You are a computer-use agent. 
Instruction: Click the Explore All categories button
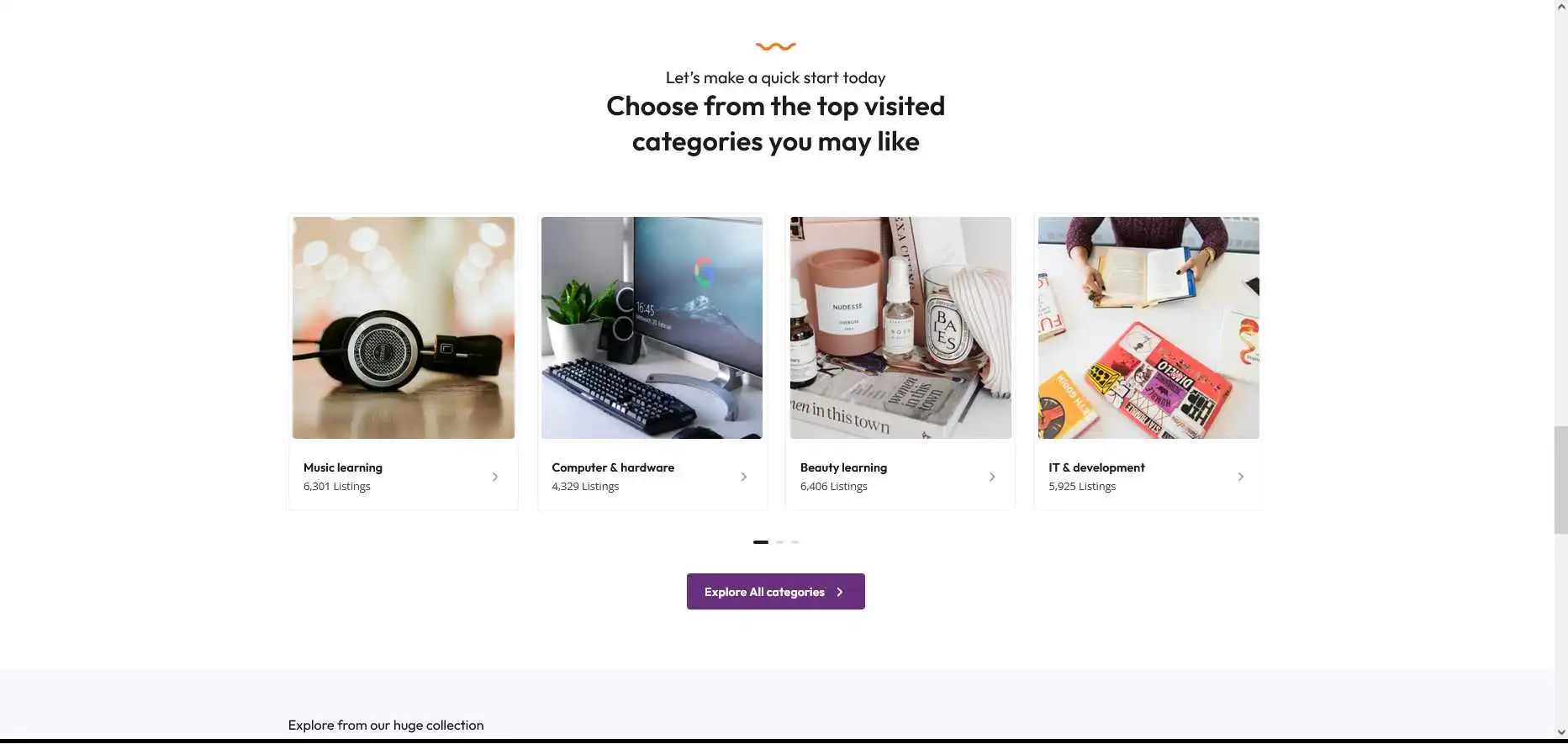pos(775,592)
